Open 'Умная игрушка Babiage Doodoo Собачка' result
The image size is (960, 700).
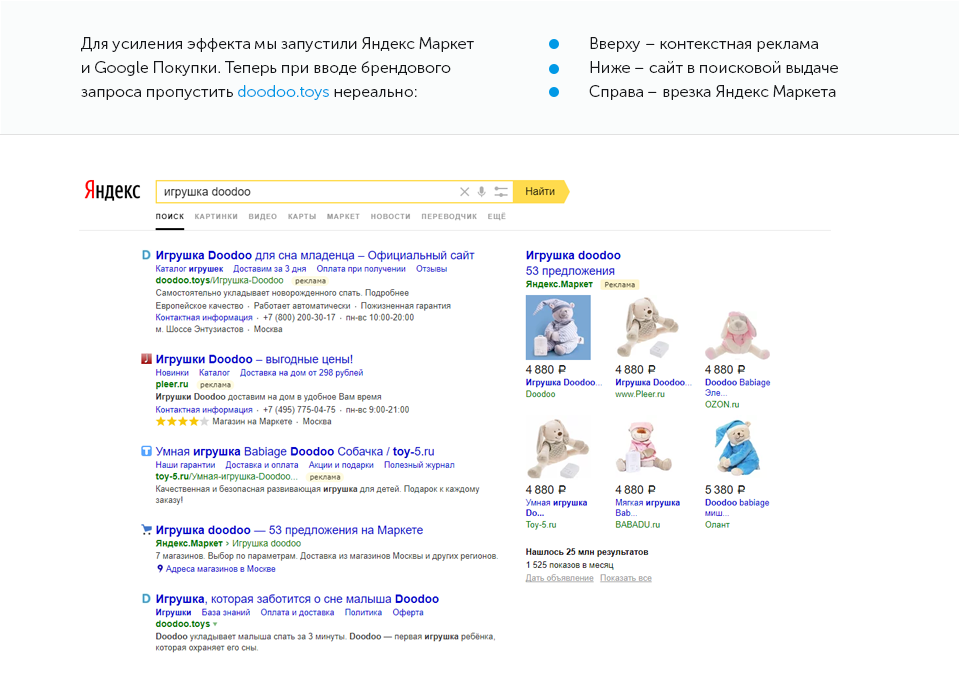pyautogui.click(x=295, y=451)
